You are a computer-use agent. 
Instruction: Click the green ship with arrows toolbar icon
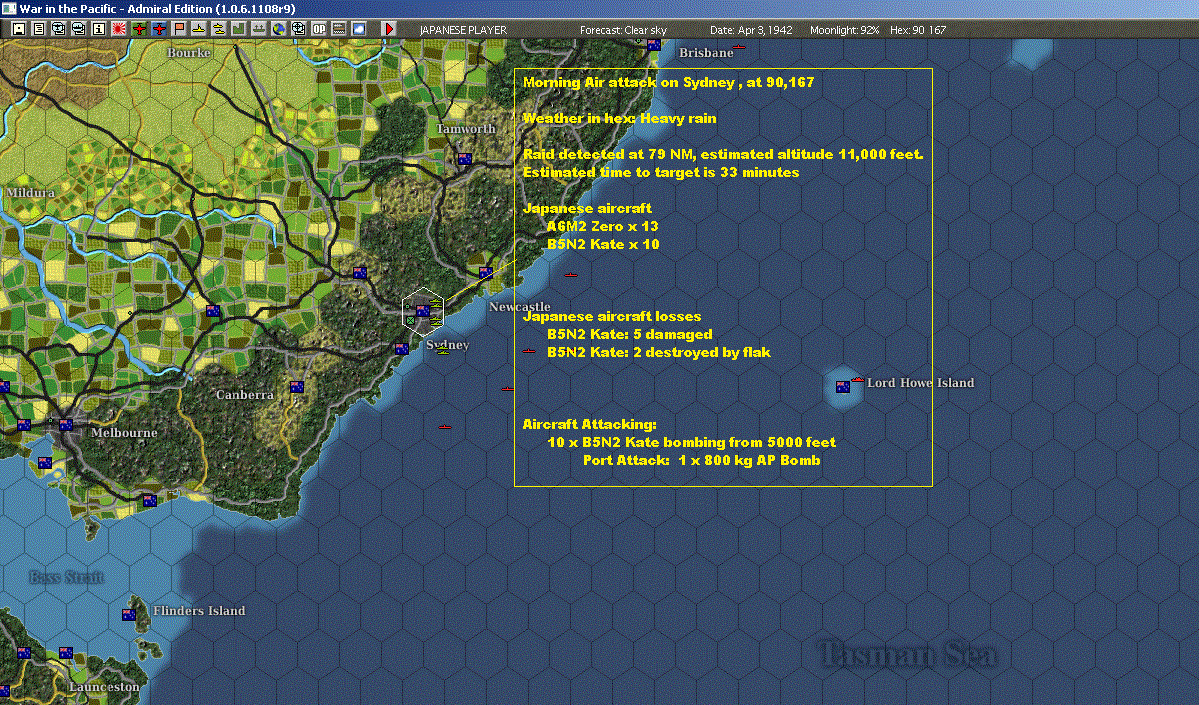click(x=258, y=29)
